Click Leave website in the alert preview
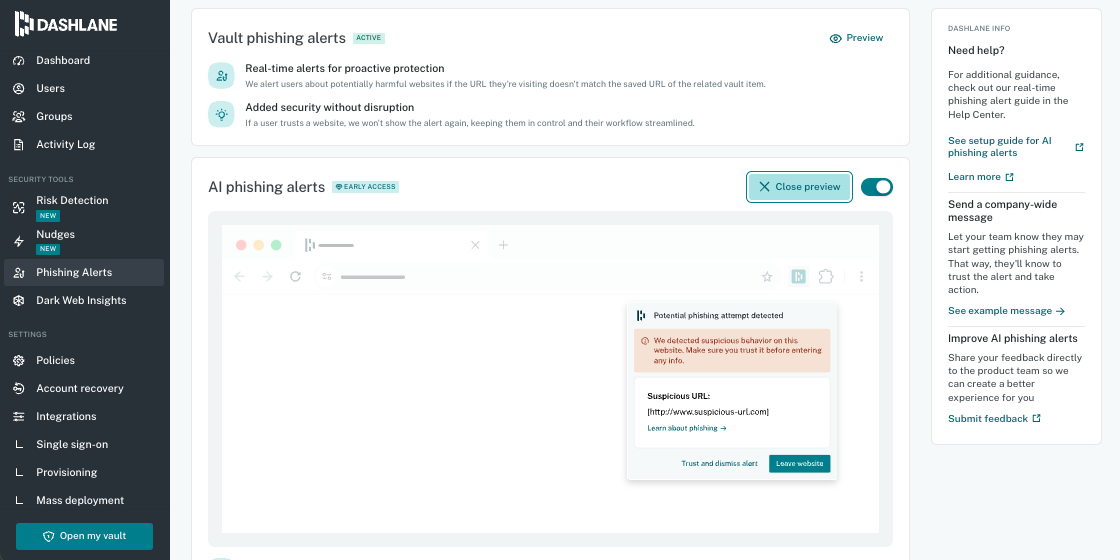Screen dimensions: 1120x560 tap(799, 464)
